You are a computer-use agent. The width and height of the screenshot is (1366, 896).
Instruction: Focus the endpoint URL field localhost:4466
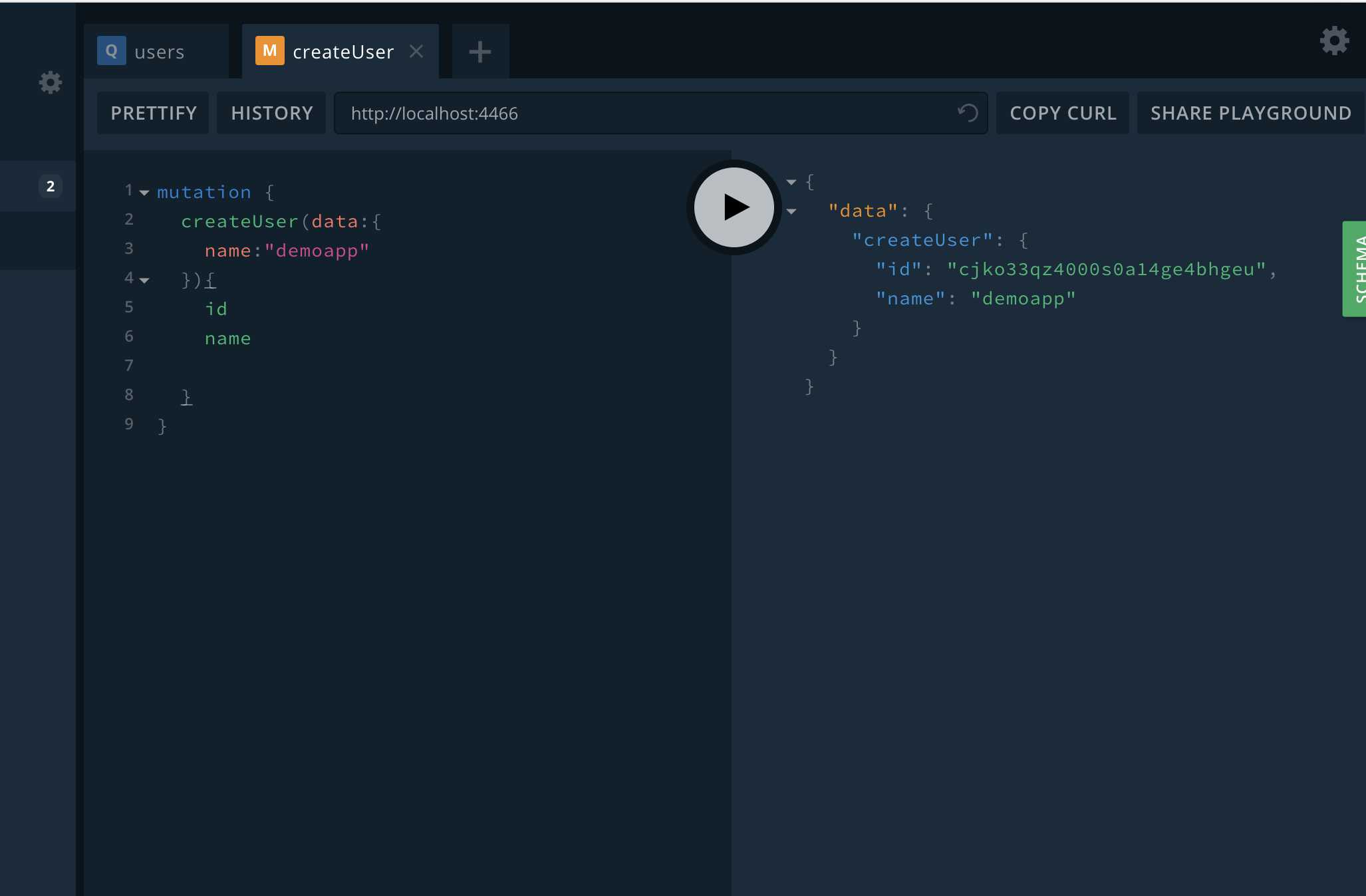(x=660, y=113)
